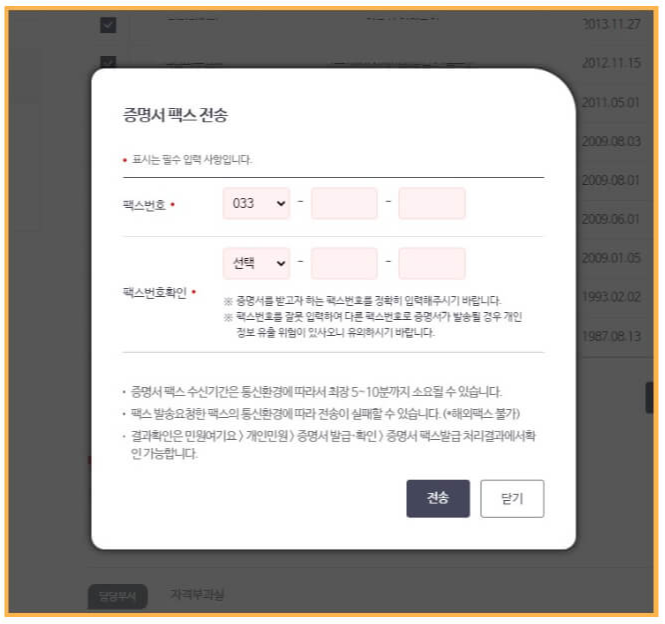Screen dimensions: 665x624
Task: Click the 2011.05.01 date in background list
Action: [x=610, y=103]
